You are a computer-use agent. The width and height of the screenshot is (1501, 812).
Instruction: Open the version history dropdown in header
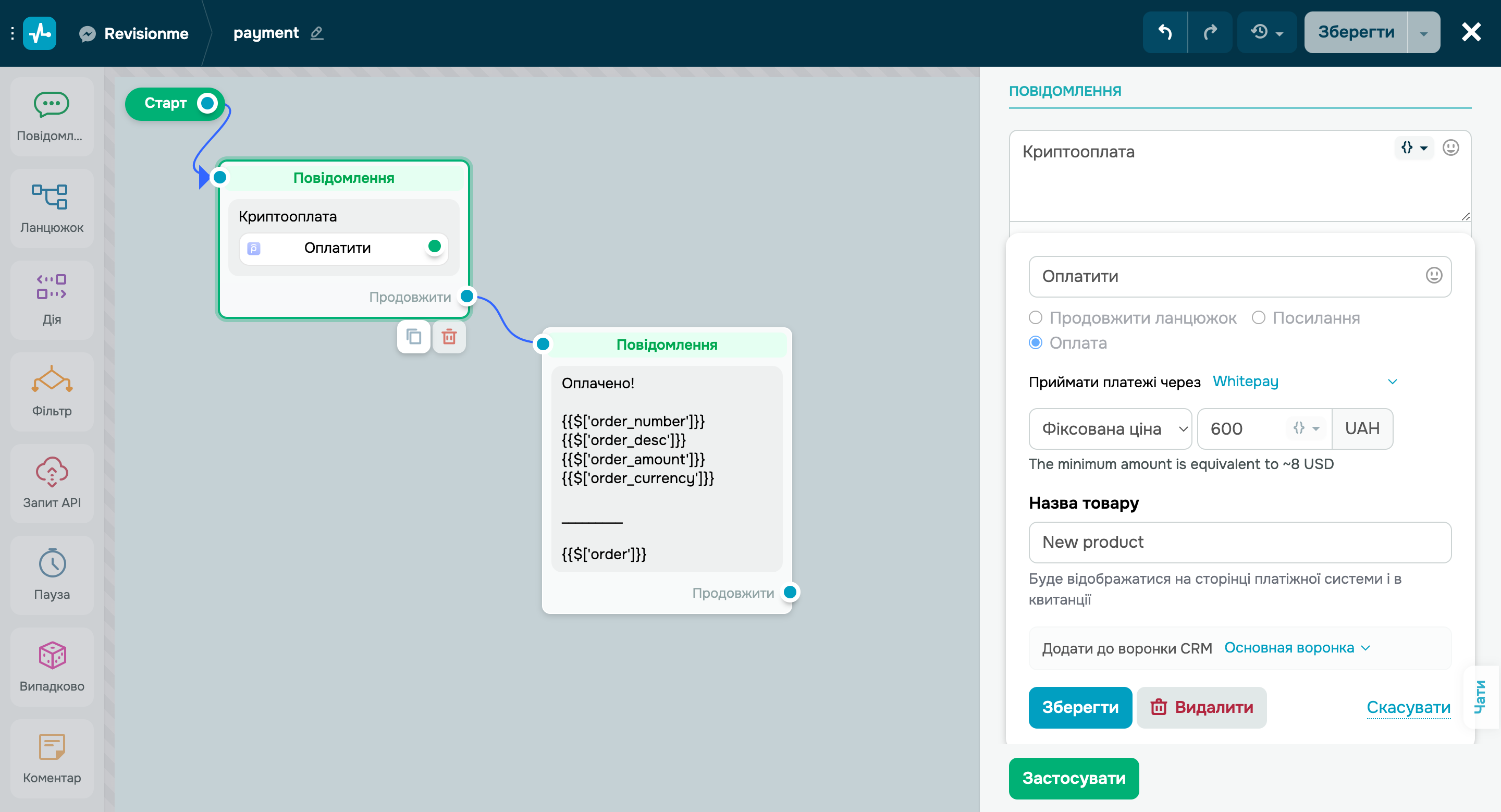click(1267, 32)
